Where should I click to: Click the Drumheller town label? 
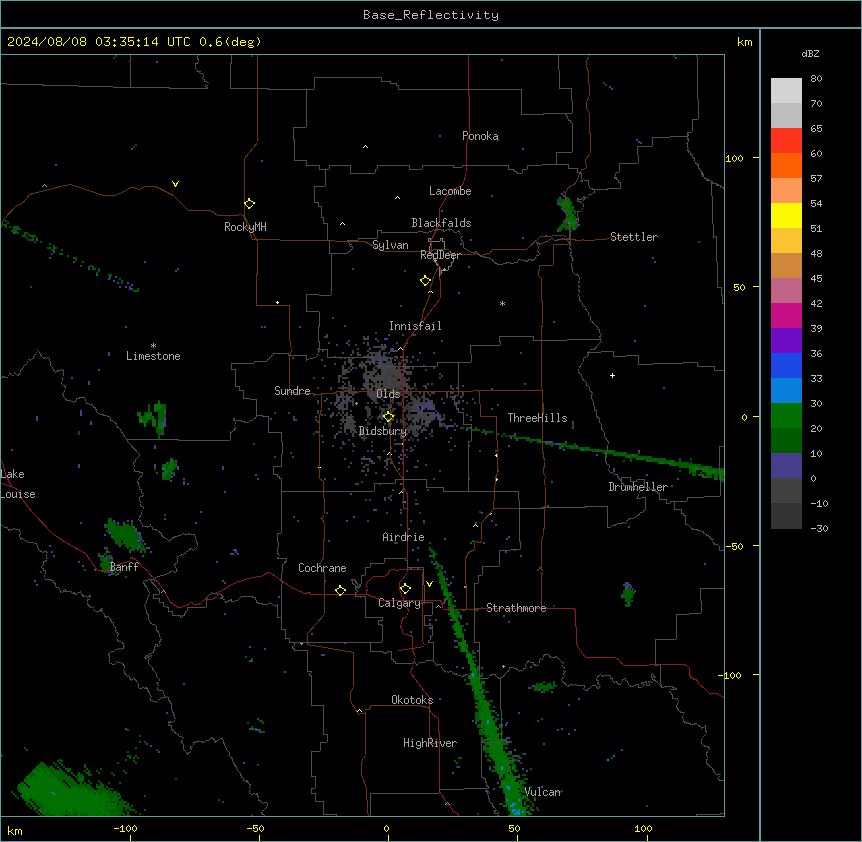(x=638, y=487)
